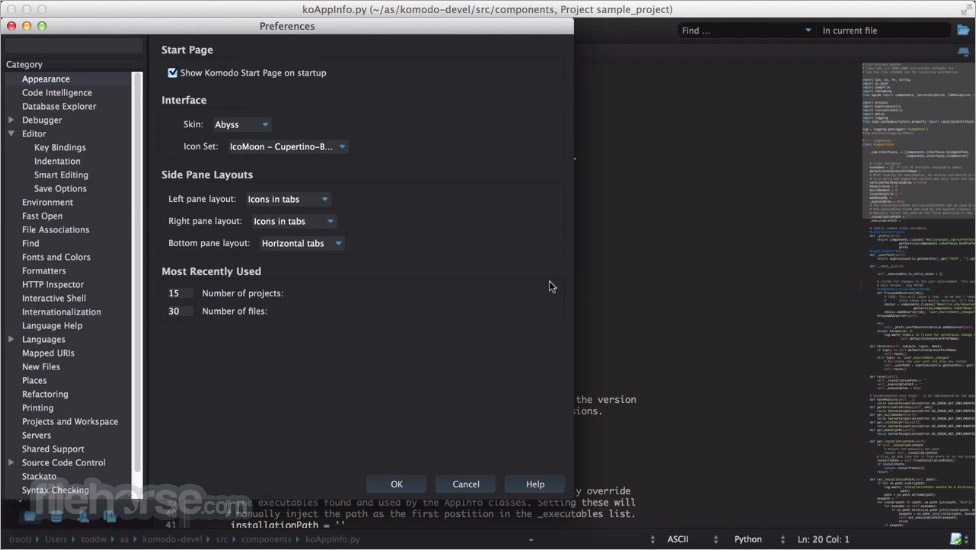Open Save Options preferences

coord(60,189)
